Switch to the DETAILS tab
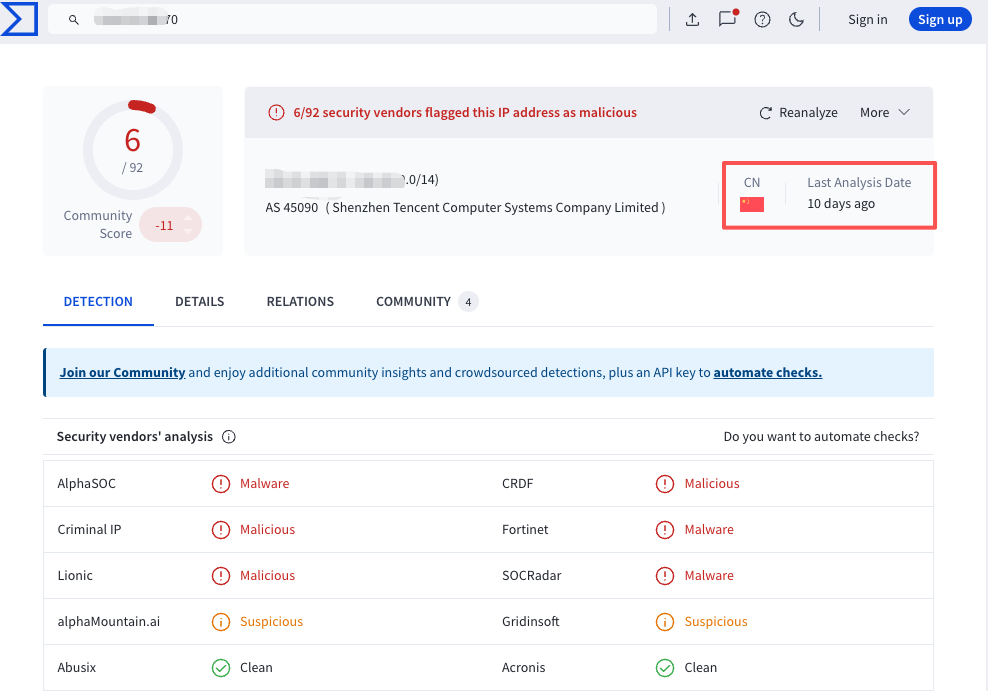This screenshot has width=988, height=691. [199, 301]
